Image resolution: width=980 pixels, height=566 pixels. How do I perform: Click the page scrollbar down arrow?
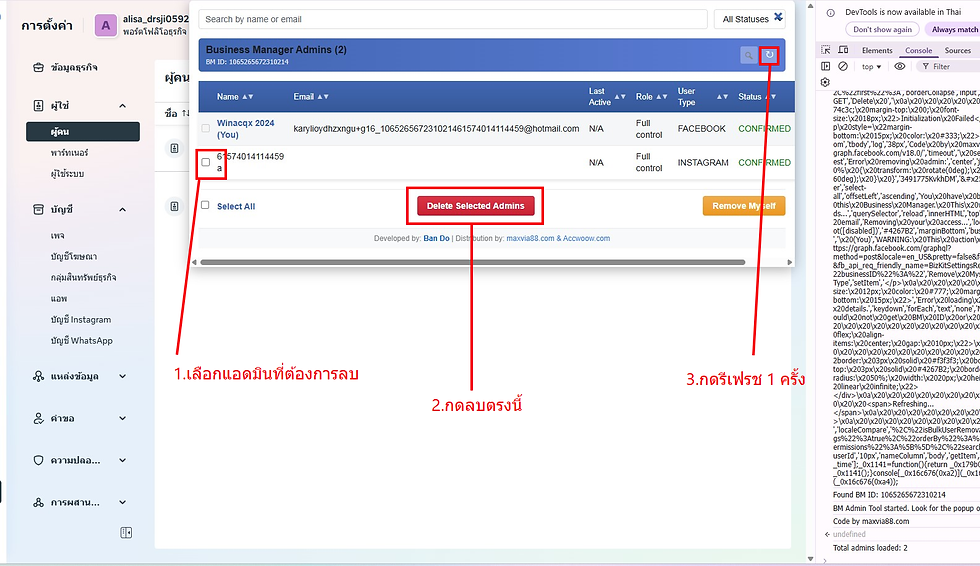coord(811,559)
